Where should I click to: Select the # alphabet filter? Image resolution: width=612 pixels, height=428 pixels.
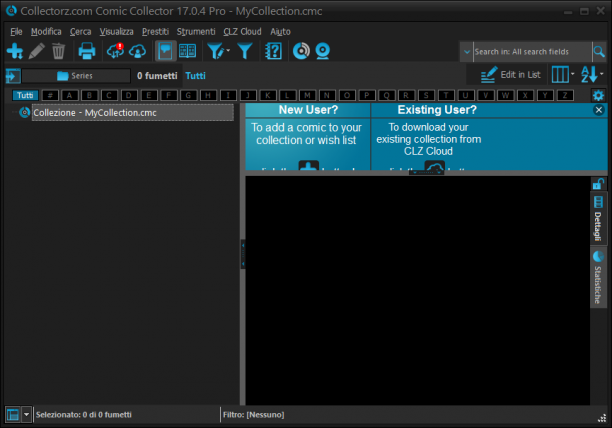pyautogui.click(x=50, y=95)
